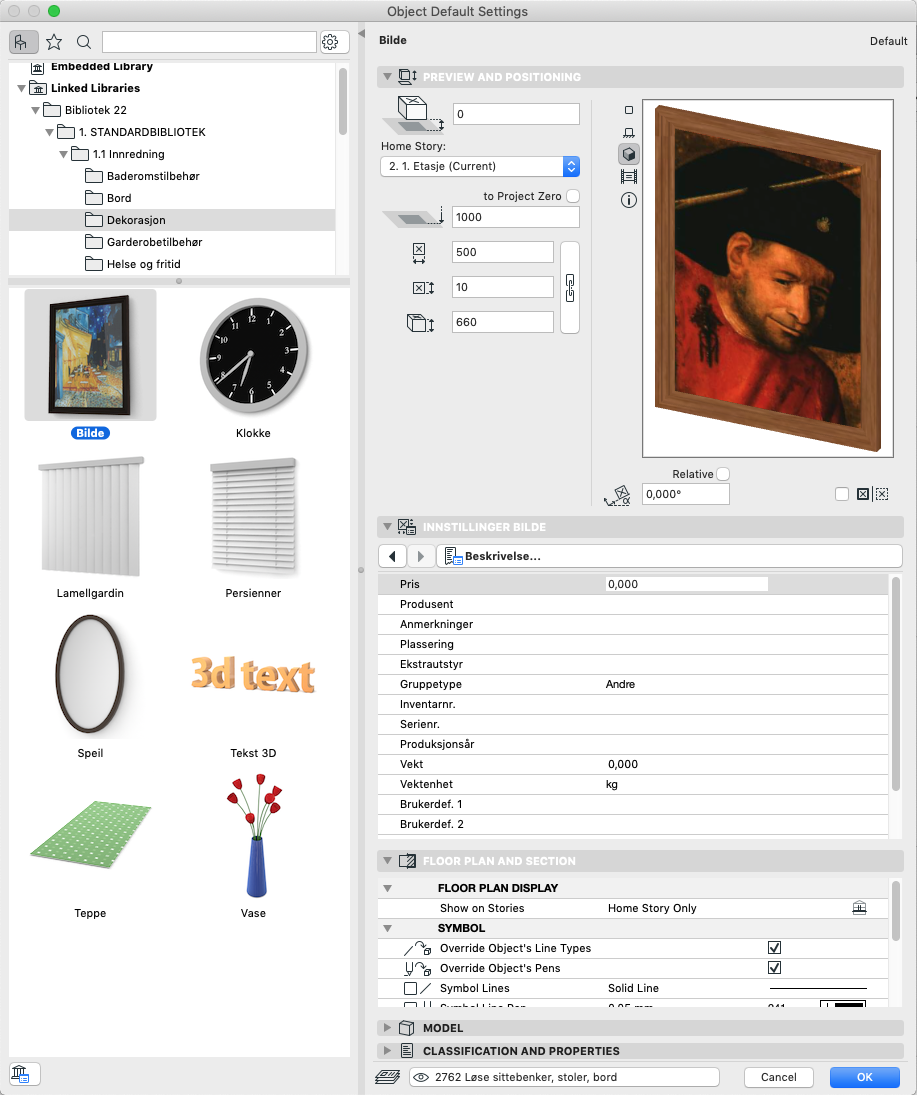
Task: Select the Tekst 3D object
Action: click(253, 675)
